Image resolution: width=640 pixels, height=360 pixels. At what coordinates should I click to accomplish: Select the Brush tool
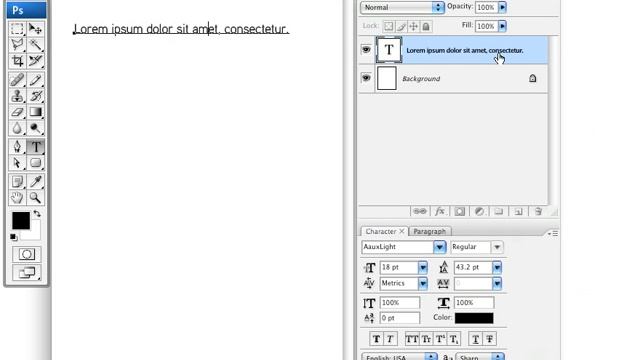[x=36, y=80]
